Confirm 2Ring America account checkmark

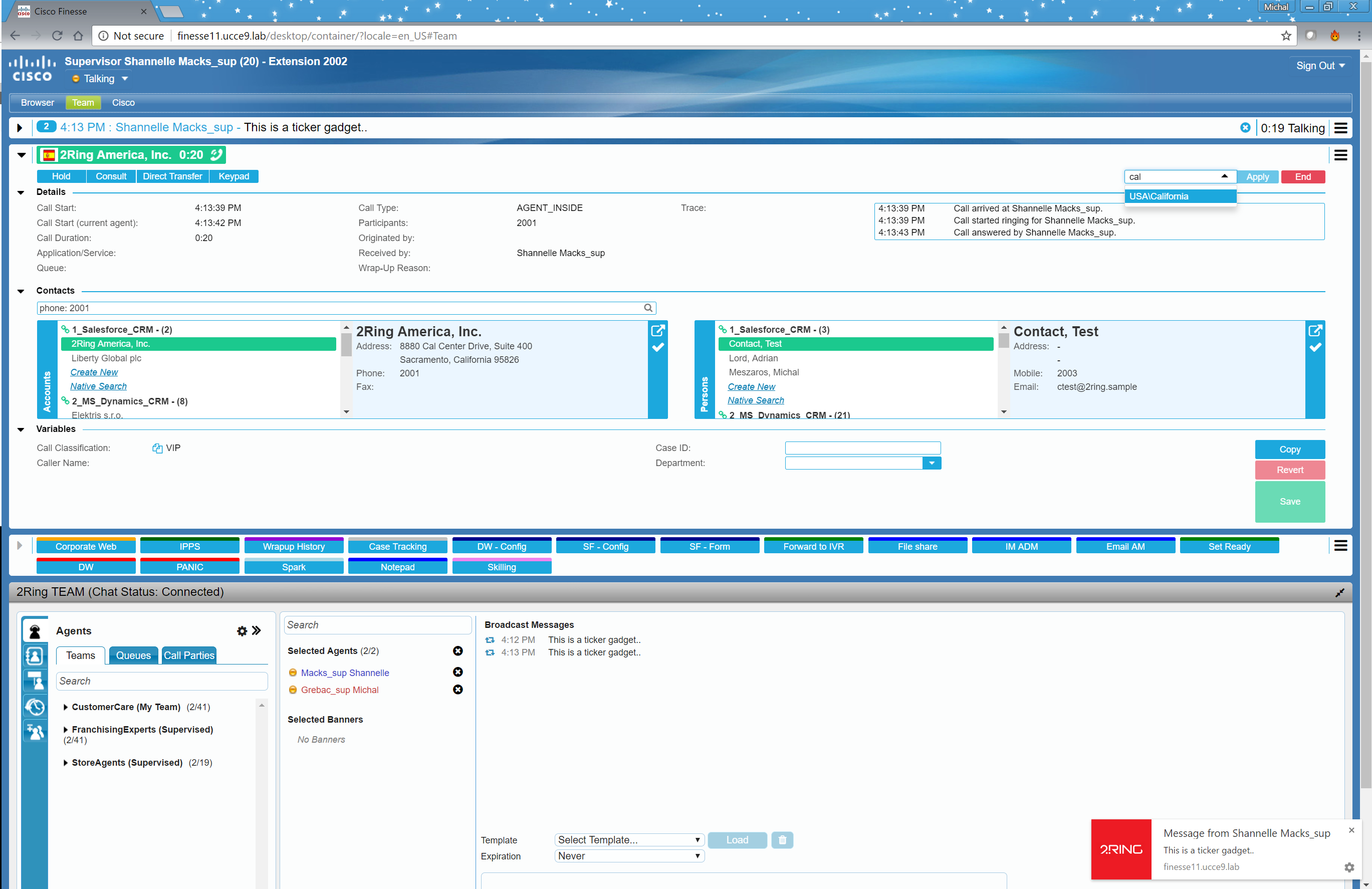(x=658, y=348)
